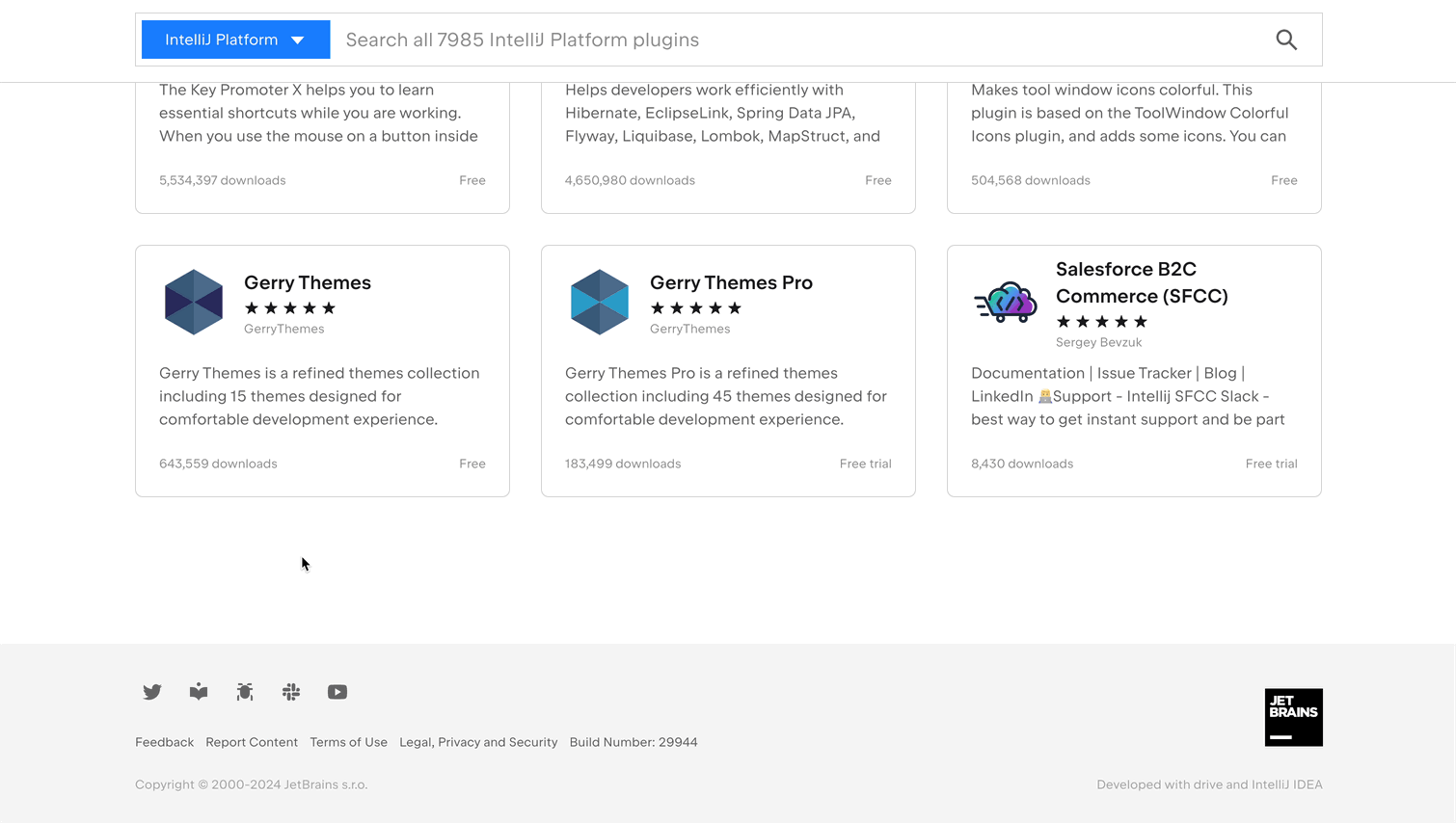Open the YouTube icon in footer
1456x823 pixels.
(337, 692)
